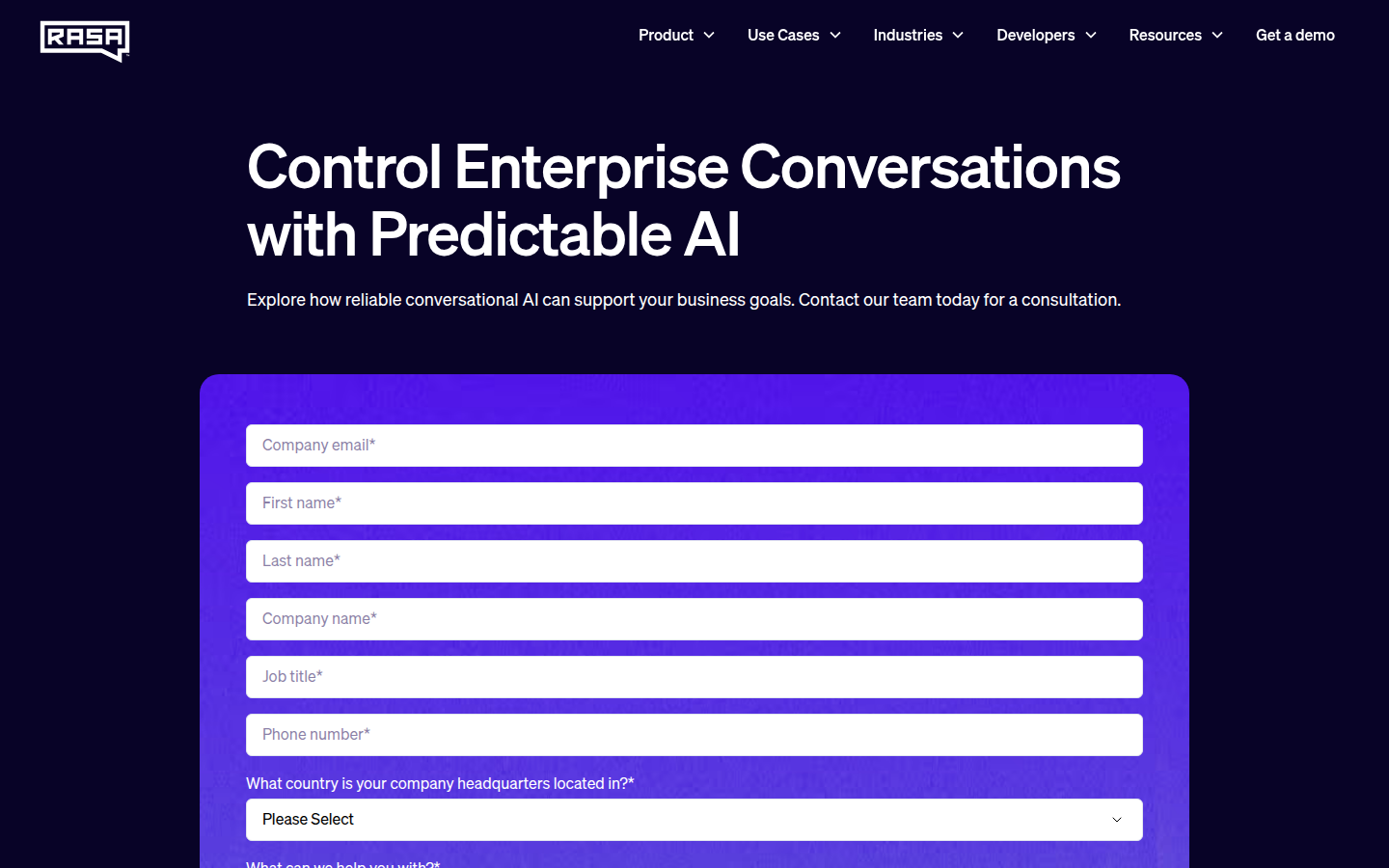Open the Resources menu
Image resolution: width=1389 pixels, height=868 pixels.
[x=1164, y=35]
